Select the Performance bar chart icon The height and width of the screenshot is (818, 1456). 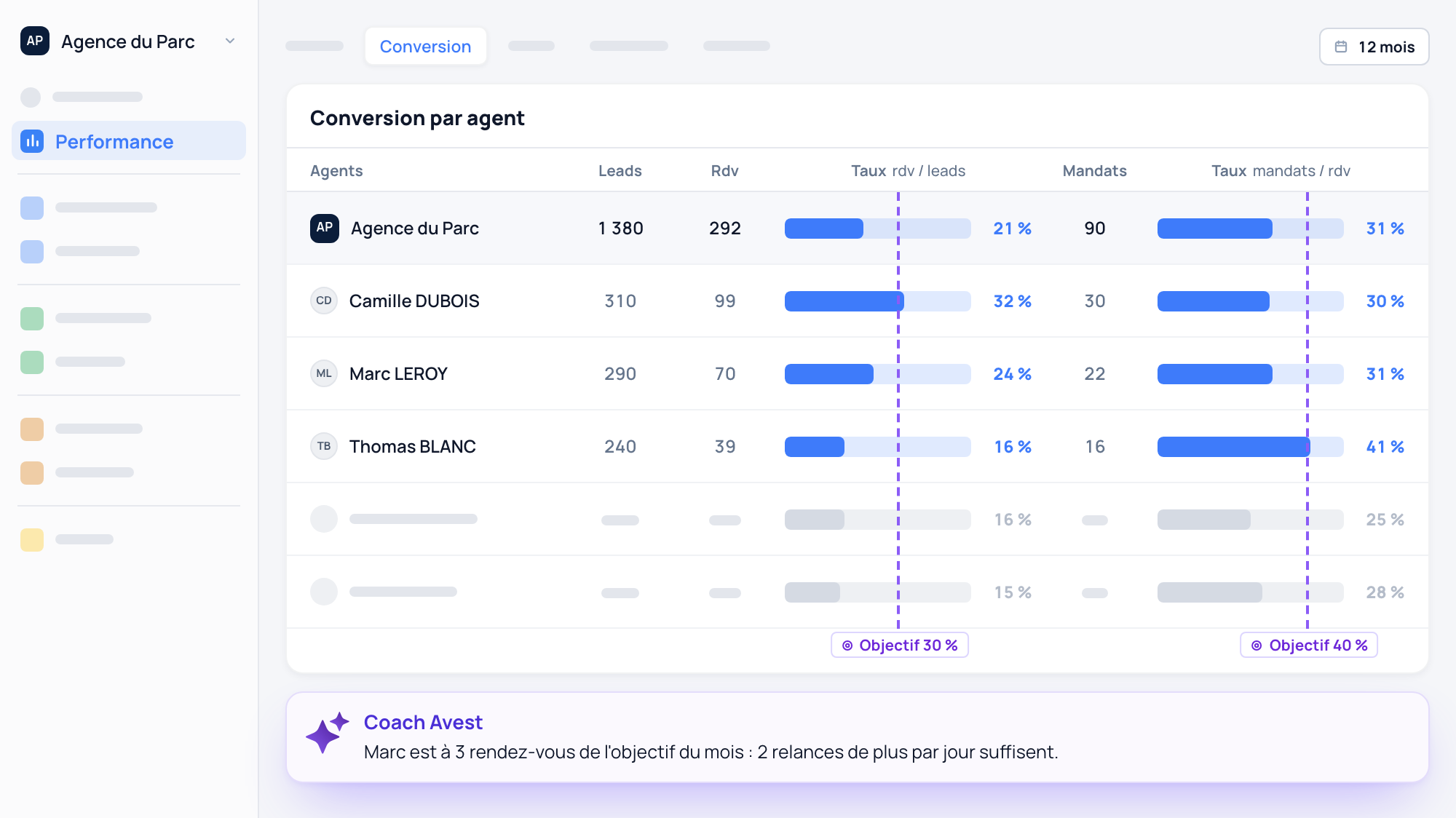(32, 141)
